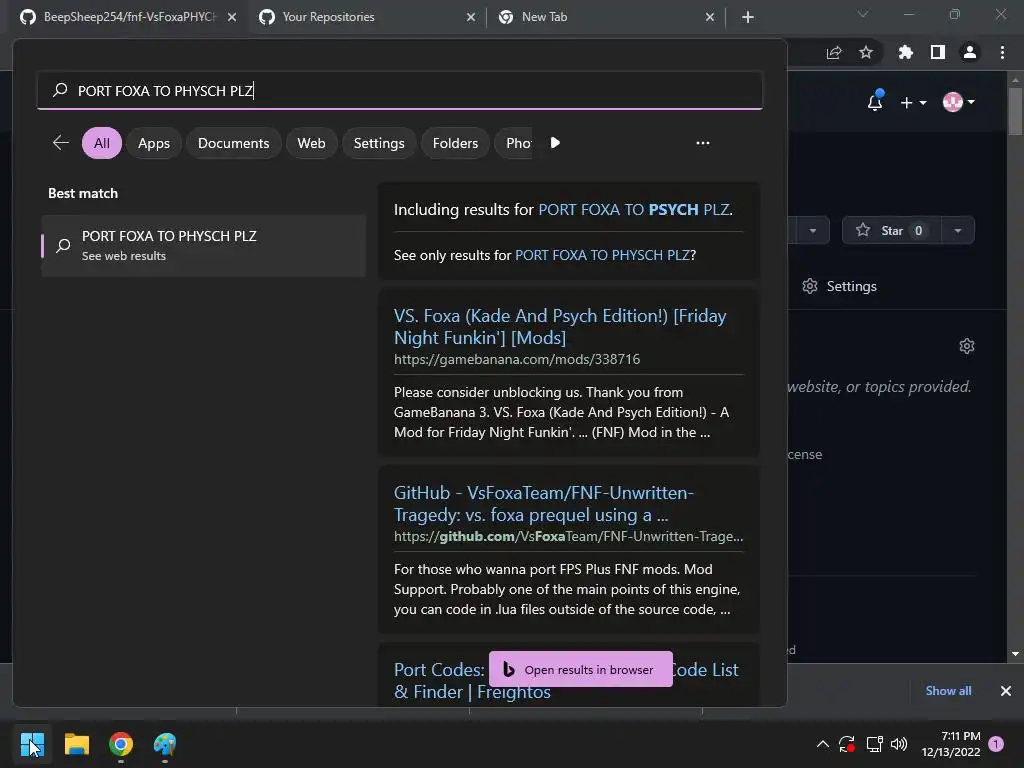The width and height of the screenshot is (1024, 768).
Task: Toggle Chrome side panel icon
Action: (938, 52)
